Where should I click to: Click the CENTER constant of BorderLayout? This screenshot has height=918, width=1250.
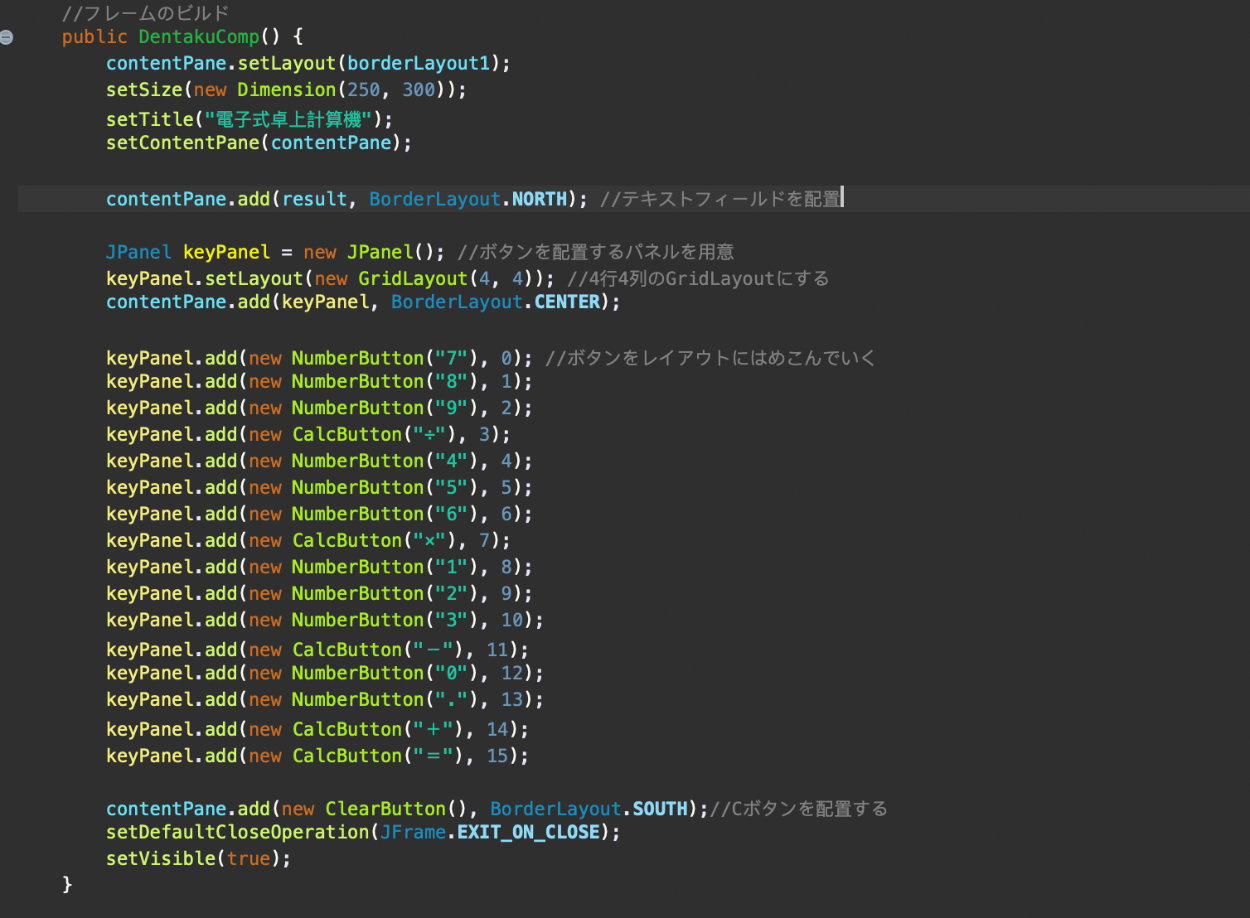click(x=567, y=301)
